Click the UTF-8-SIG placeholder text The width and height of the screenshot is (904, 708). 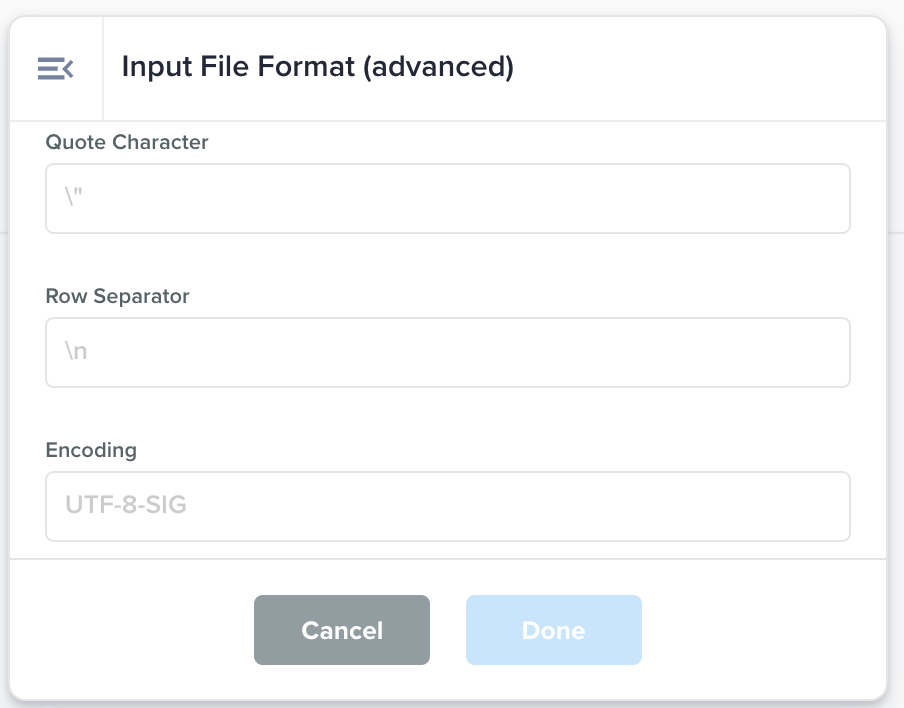click(126, 506)
